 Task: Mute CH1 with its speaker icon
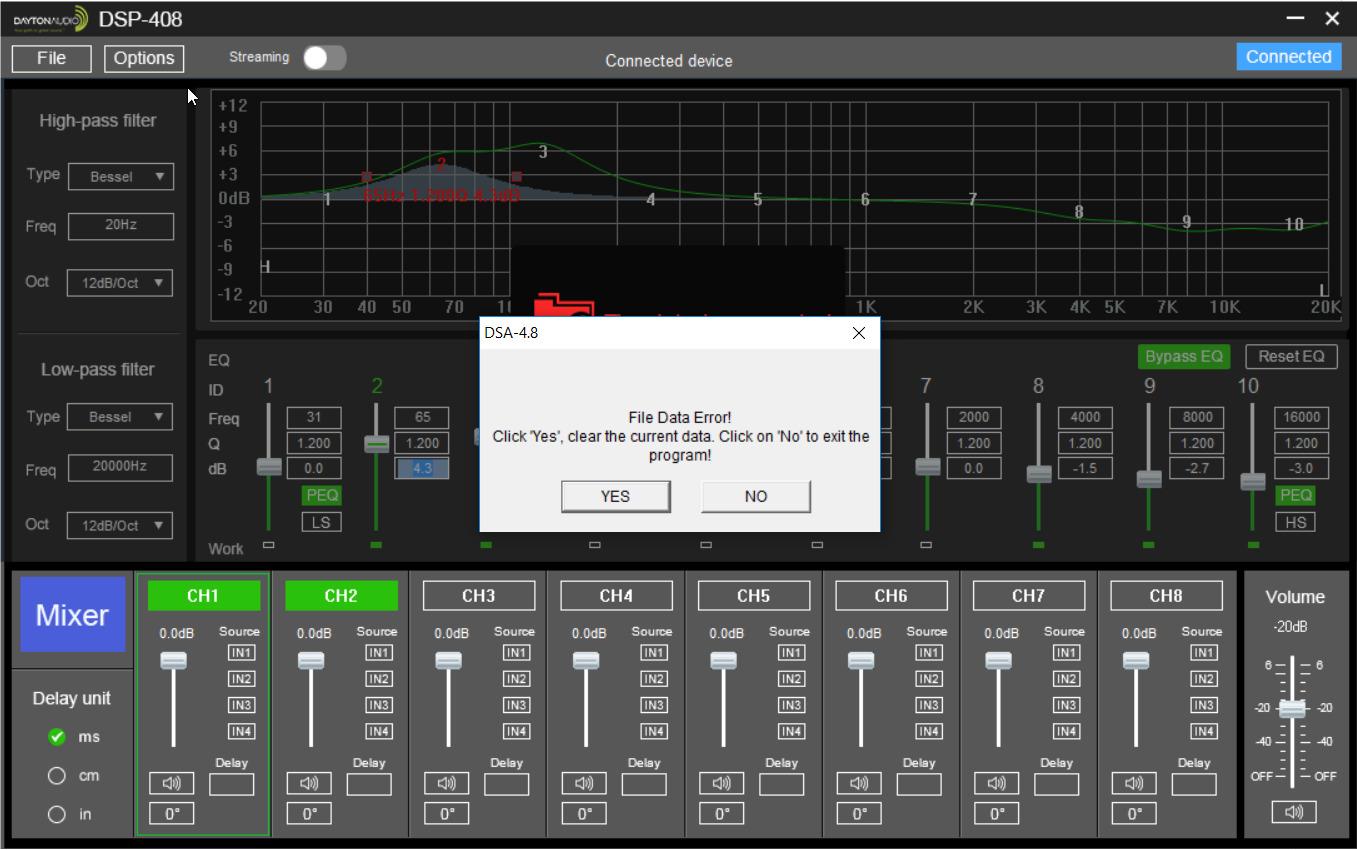click(x=172, y=783)
